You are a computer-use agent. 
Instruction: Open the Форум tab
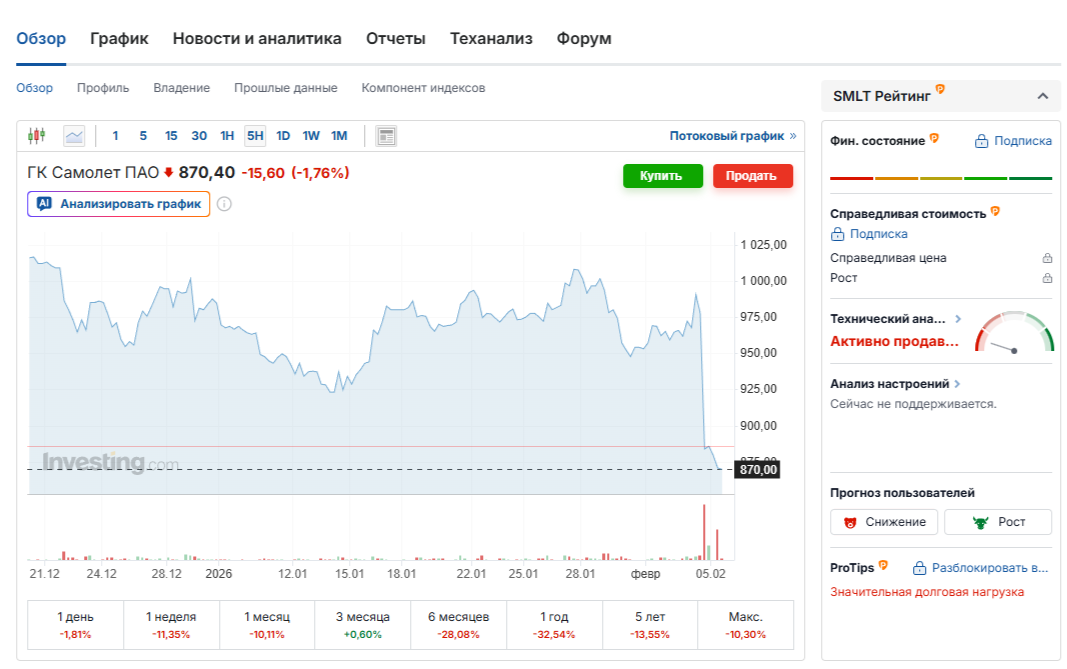point(584,39)
